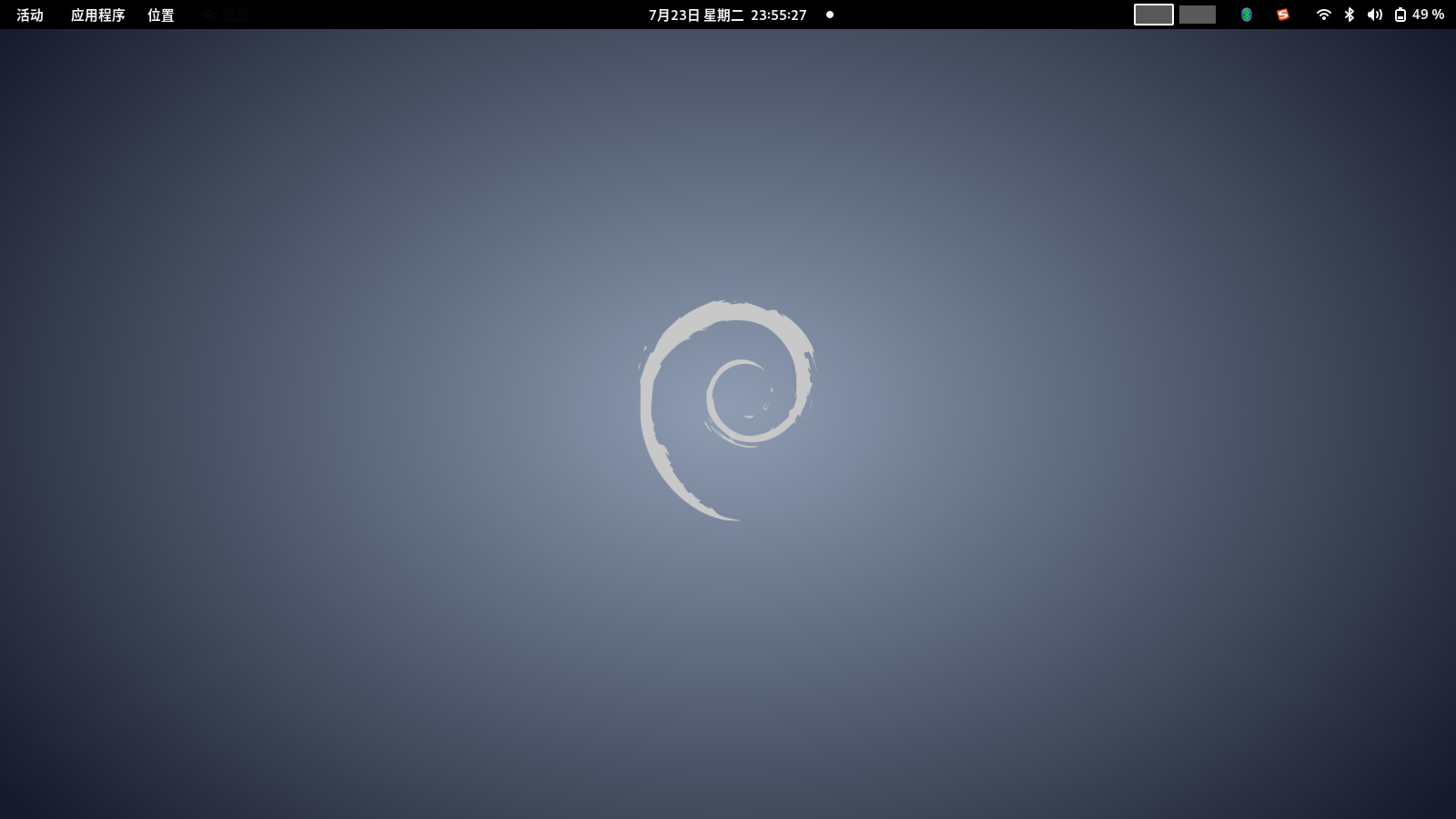Screen dimensions: 1456x819
Task: Click the Sogou input method tray icon
Action: click(x=1283, y=15)
